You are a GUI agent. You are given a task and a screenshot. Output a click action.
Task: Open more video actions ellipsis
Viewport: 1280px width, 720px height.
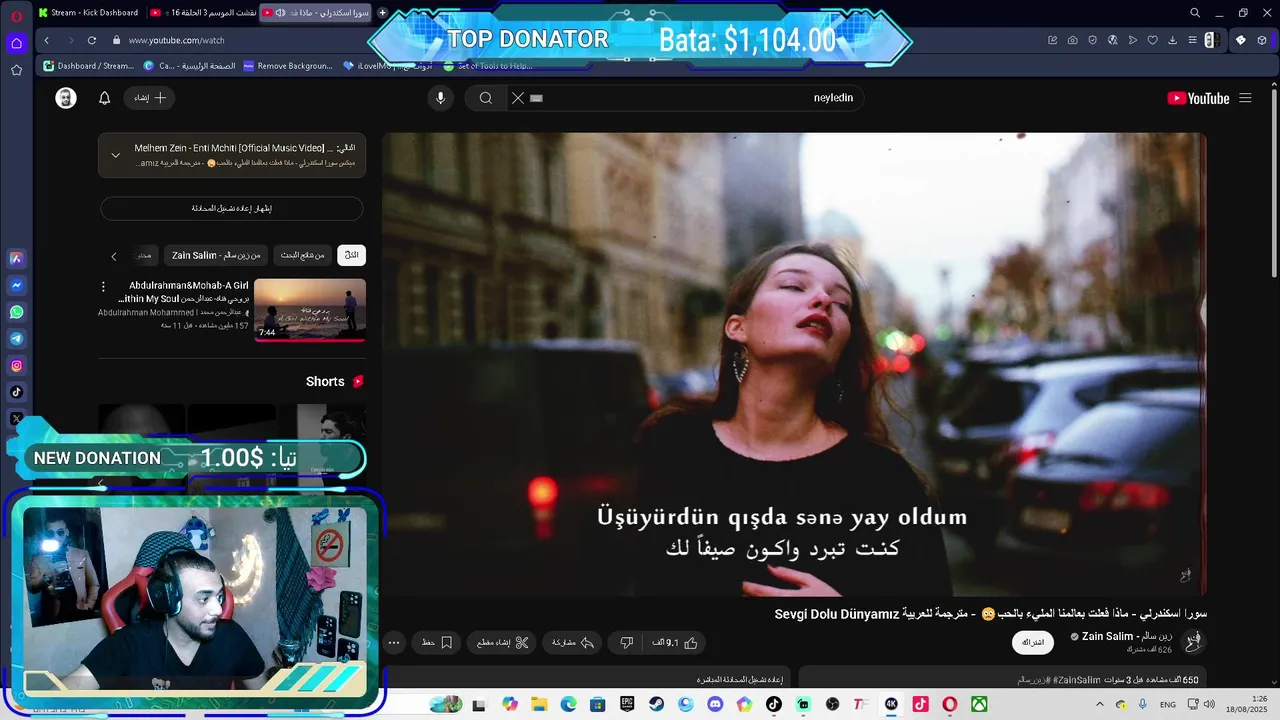[x=394, y=643]
